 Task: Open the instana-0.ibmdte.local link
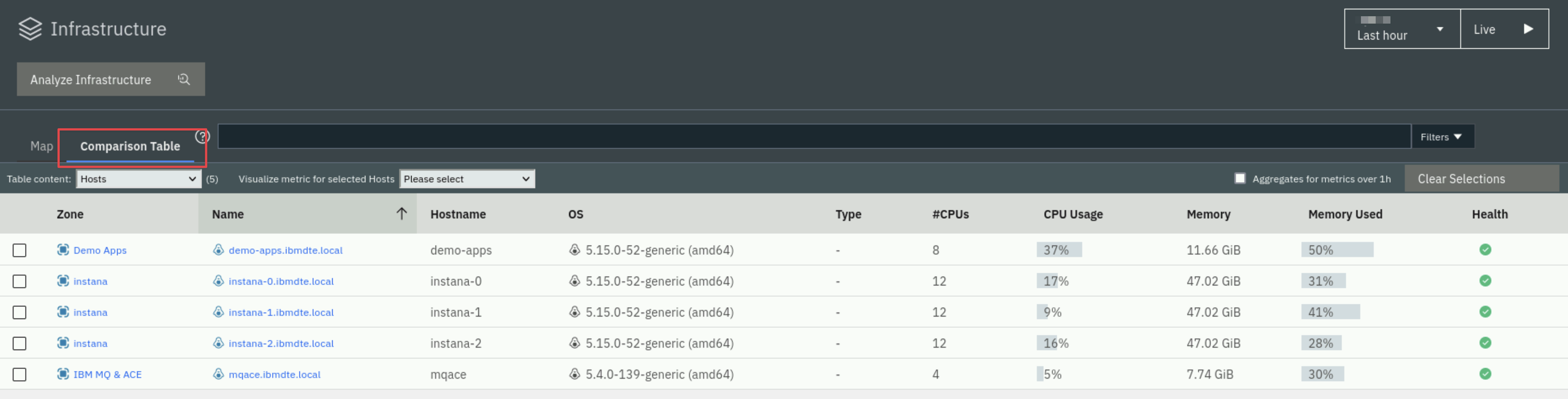(x=281, y=281)
